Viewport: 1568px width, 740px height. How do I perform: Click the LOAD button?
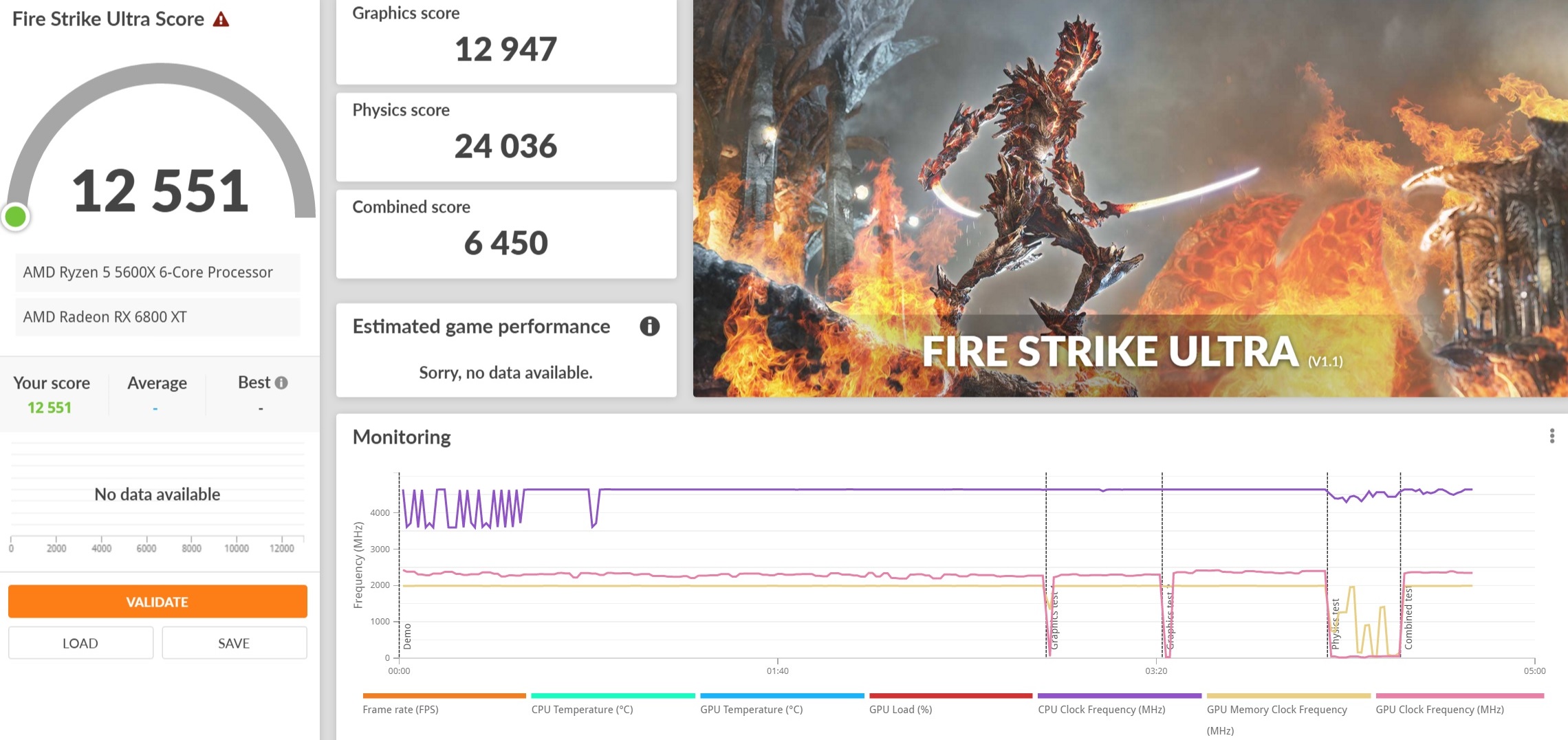(80, 643)
